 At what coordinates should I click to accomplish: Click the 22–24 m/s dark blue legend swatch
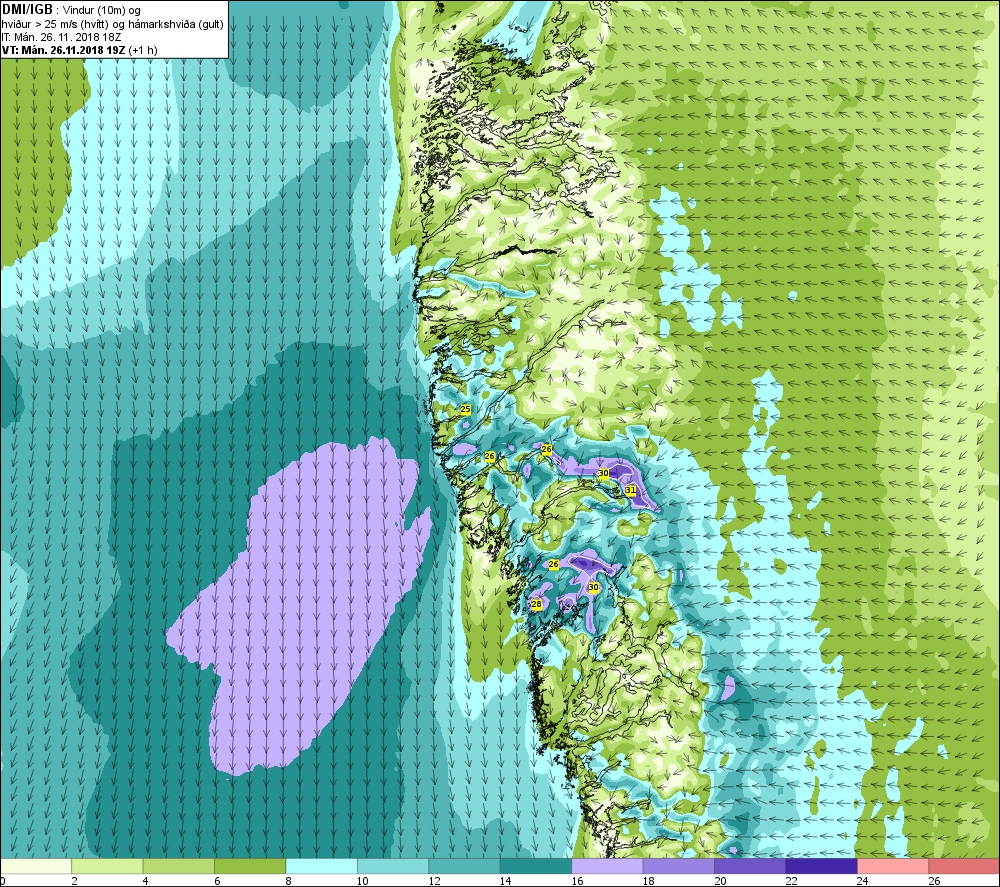point(821,866)
